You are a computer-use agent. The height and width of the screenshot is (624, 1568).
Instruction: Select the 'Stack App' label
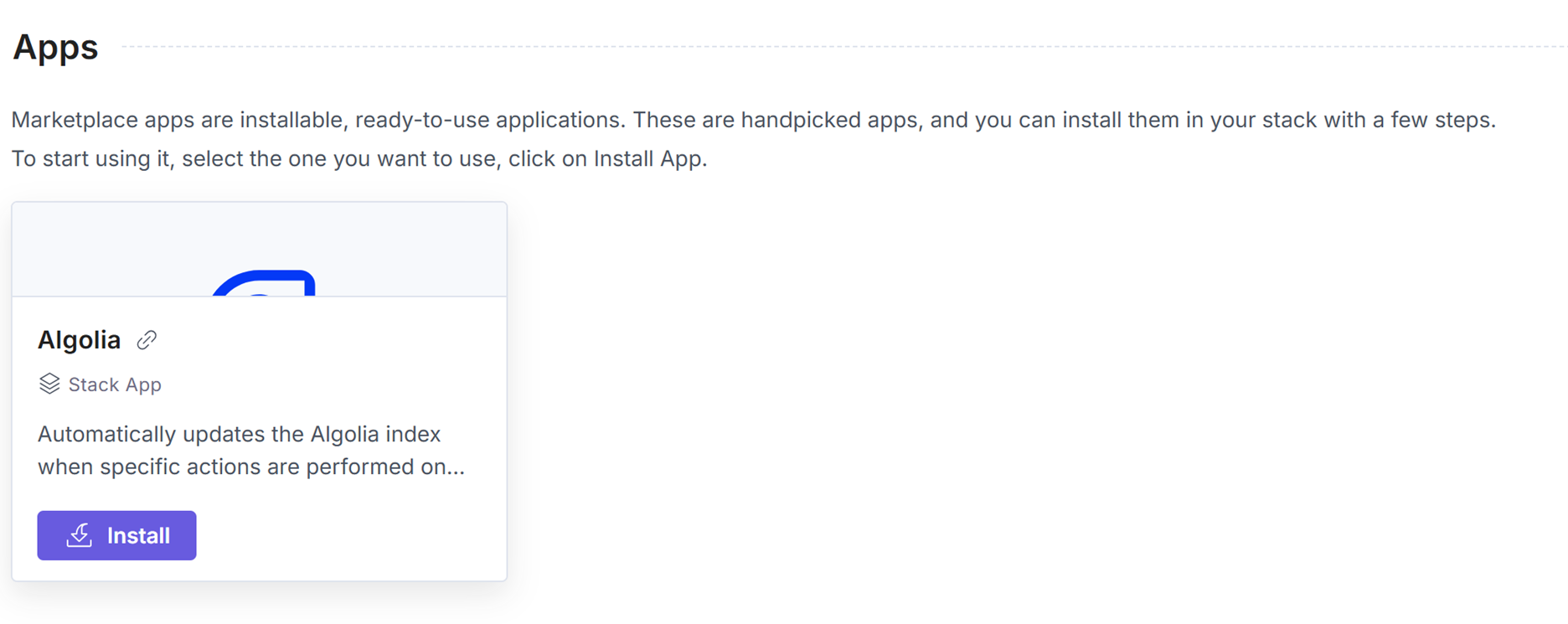[115, 384]
